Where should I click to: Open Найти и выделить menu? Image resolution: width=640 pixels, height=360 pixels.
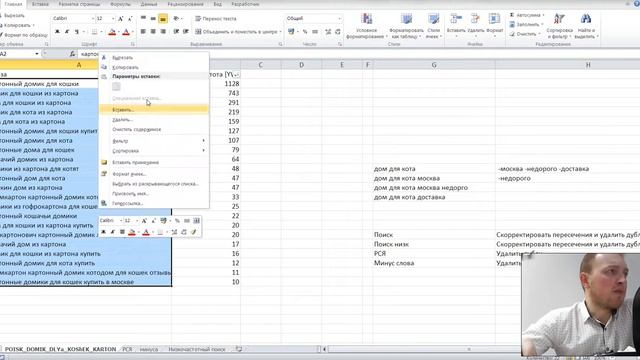[x=586, y=26]
